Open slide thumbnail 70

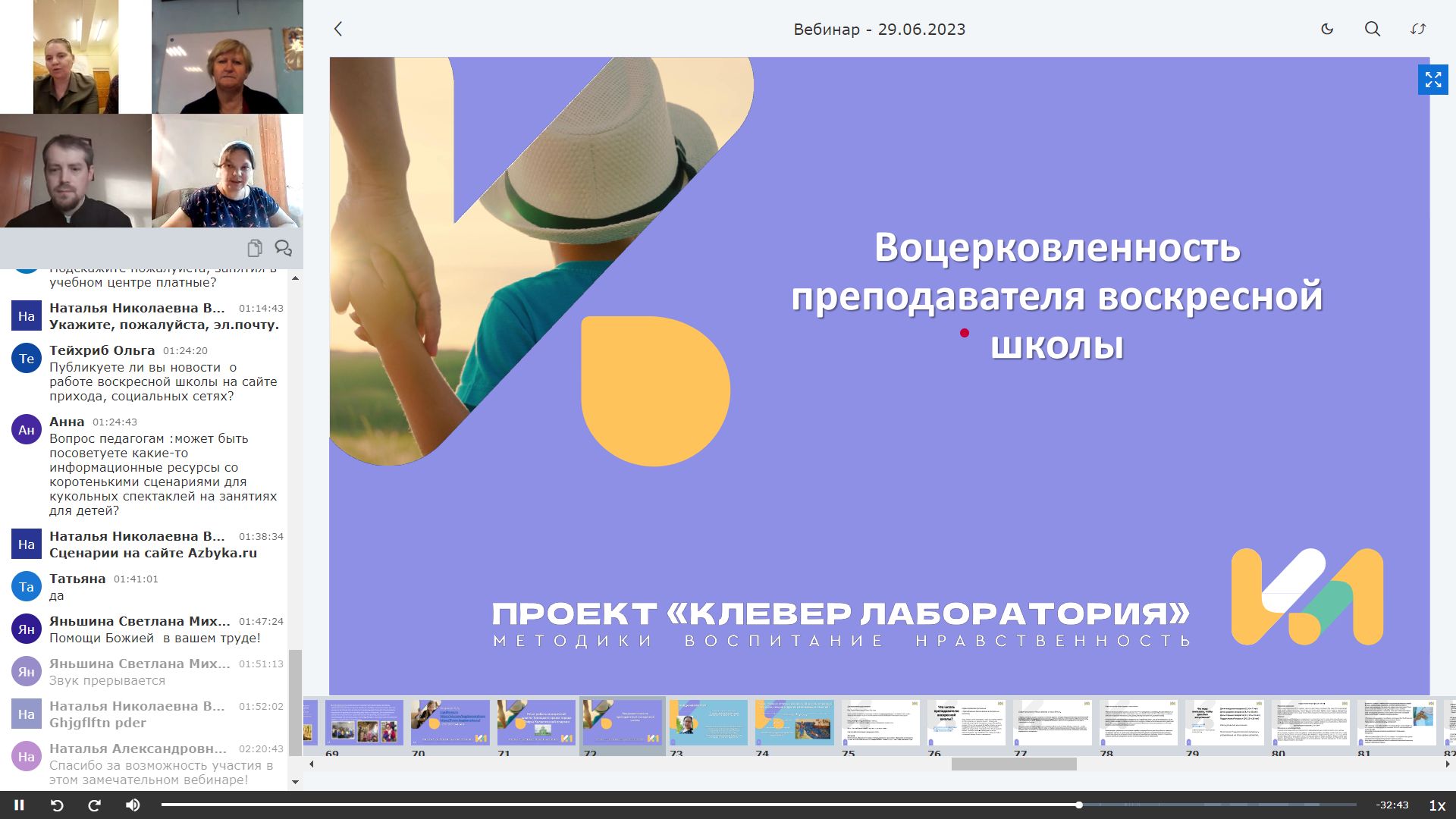click(450, 722)
